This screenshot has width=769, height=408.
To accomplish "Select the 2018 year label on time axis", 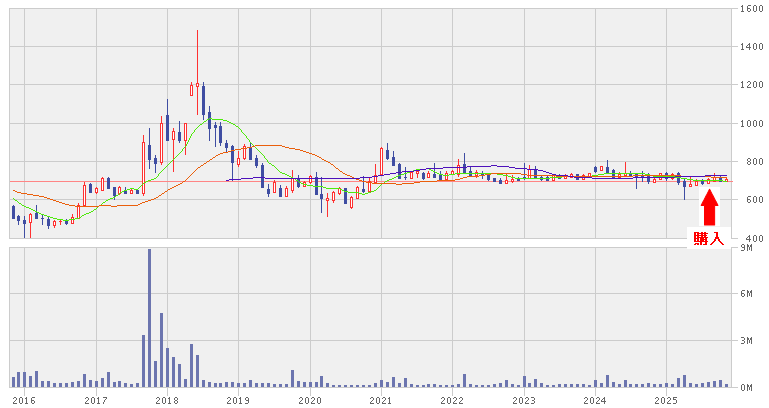I will [x=167, y=400].
